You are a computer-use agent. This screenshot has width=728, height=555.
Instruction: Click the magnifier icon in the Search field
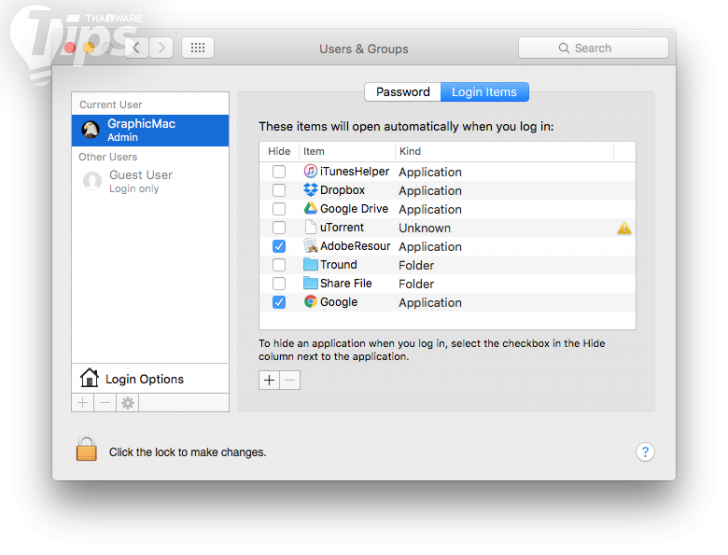pyautogui.click(x=564, y=48)
